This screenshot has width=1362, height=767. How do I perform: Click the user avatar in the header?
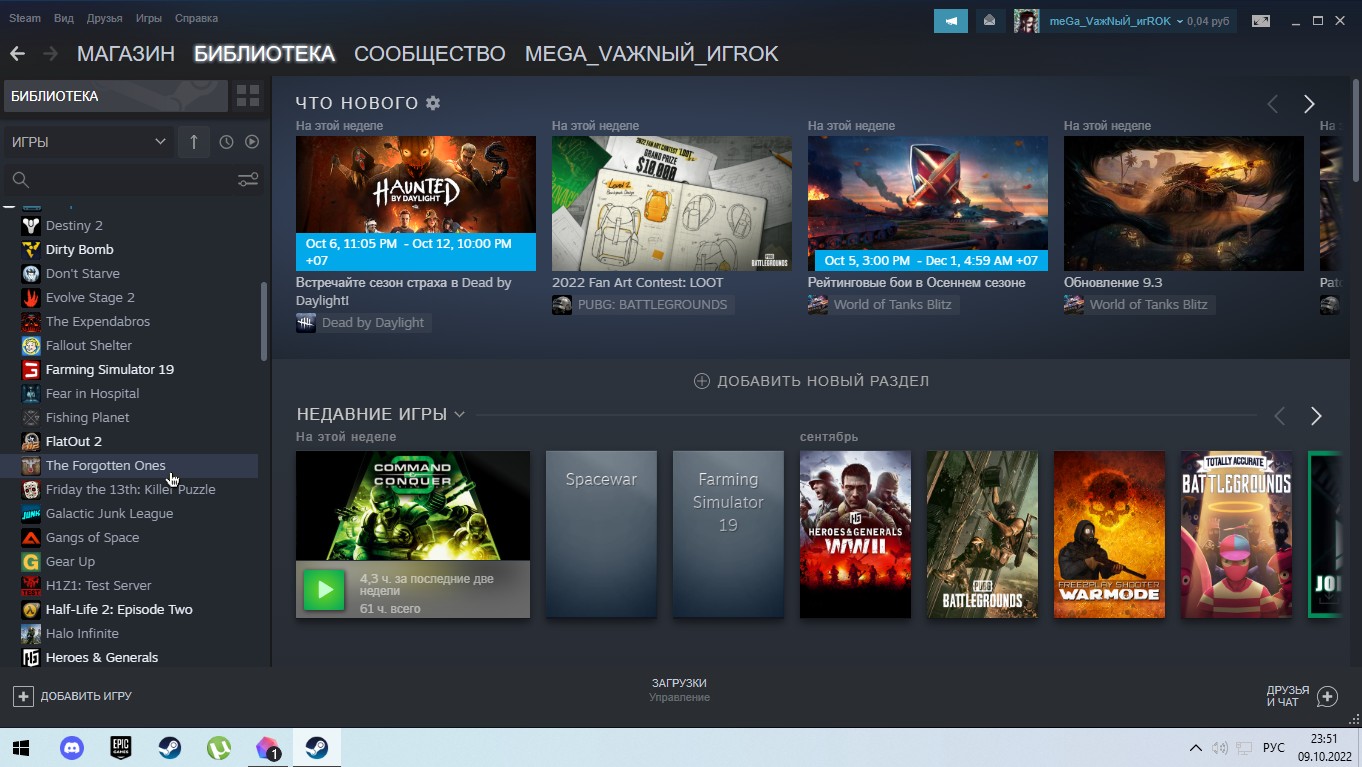coord(1027,21)
